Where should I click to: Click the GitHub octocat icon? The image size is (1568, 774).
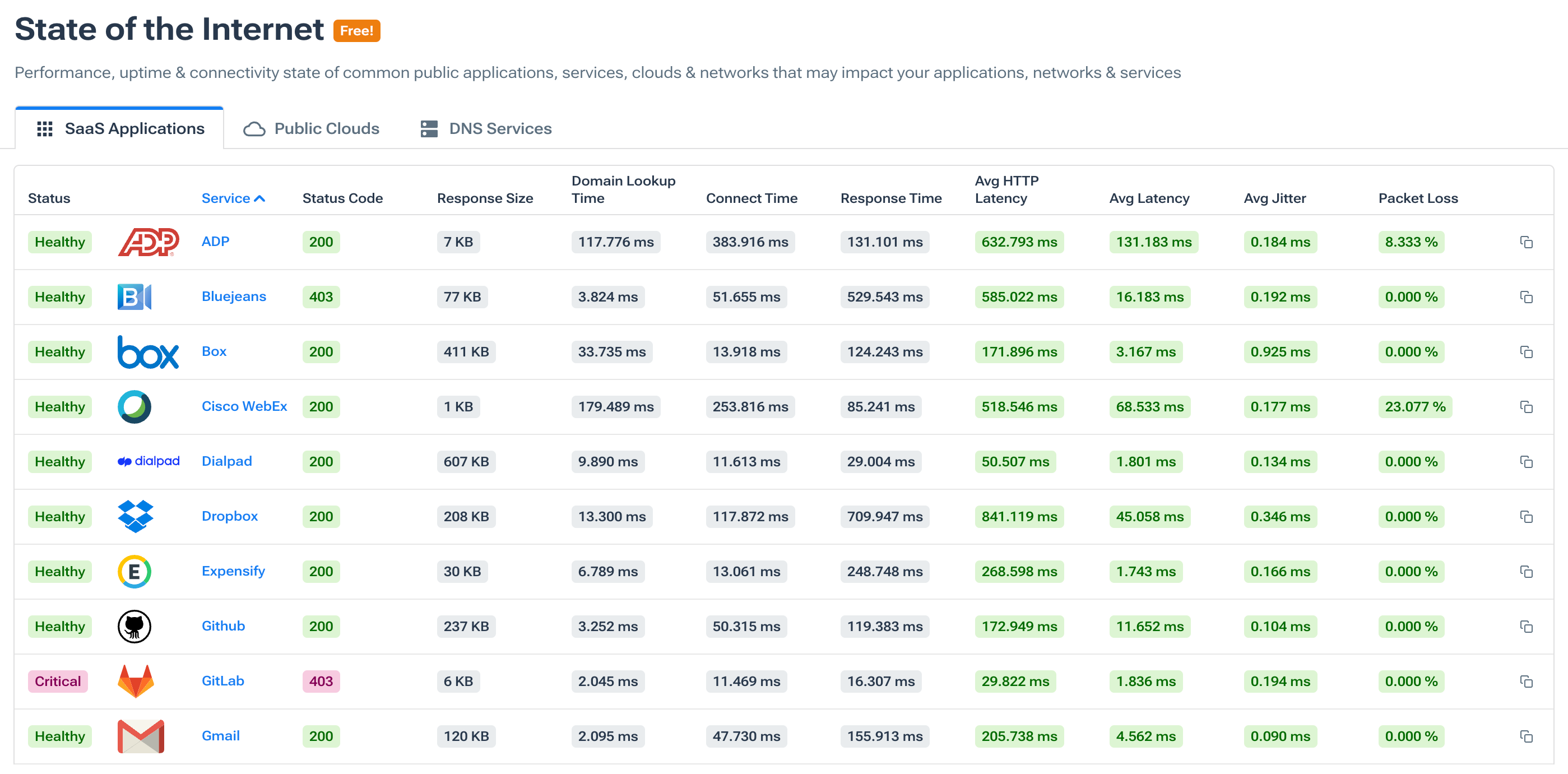134,626
